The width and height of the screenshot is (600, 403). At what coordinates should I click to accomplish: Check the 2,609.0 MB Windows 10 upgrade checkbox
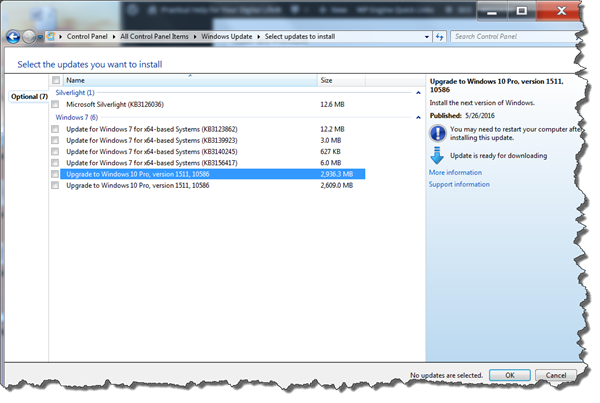point(55,185)
